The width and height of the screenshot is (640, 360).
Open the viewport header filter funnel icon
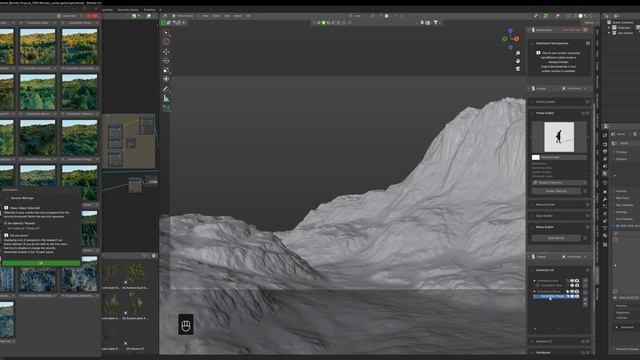pos(436,22)
